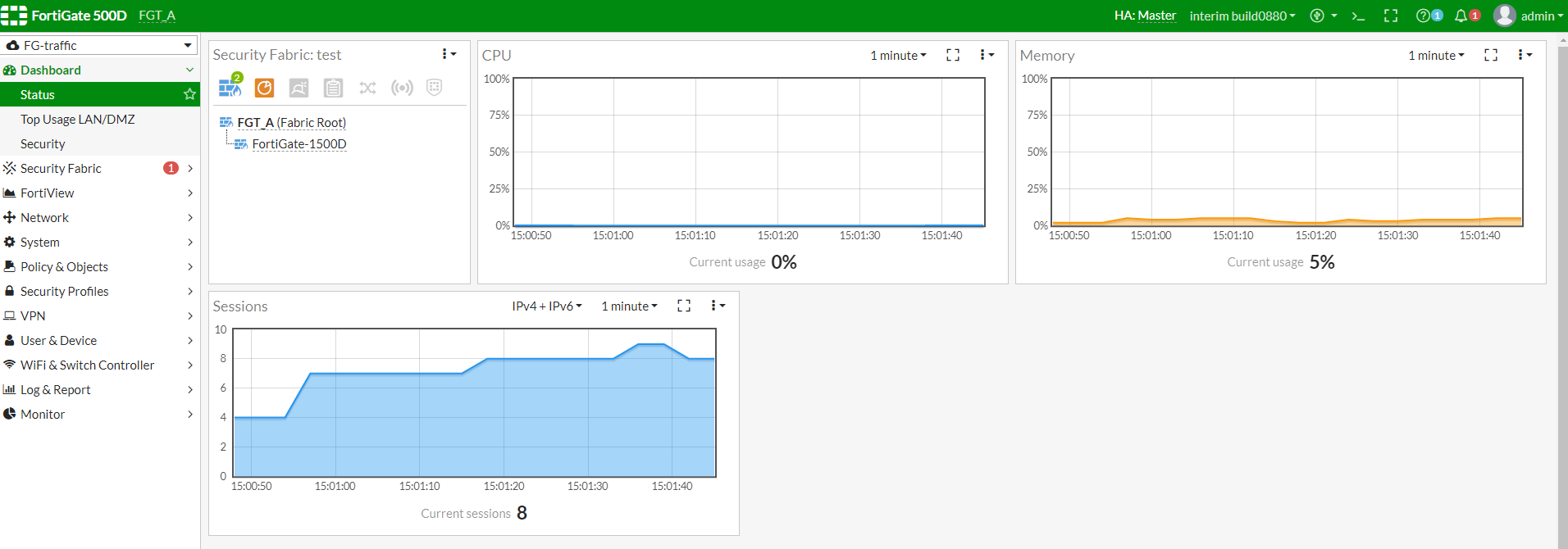Screen dimensions: 1568x549
Task: Click the Sessions chart area
Action: click(475, 403)
